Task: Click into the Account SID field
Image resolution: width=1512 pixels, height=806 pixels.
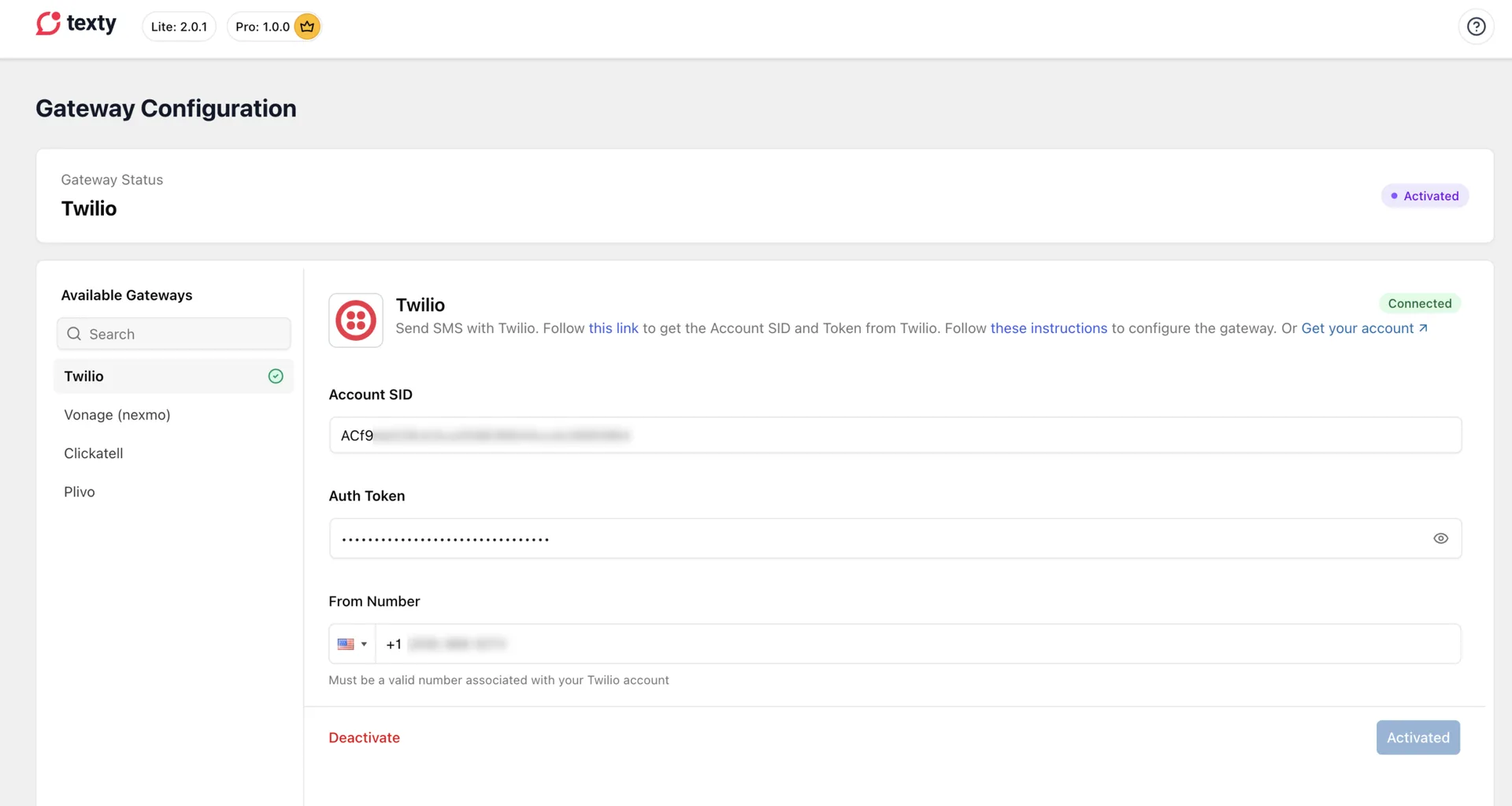Action: click(895, 435)
